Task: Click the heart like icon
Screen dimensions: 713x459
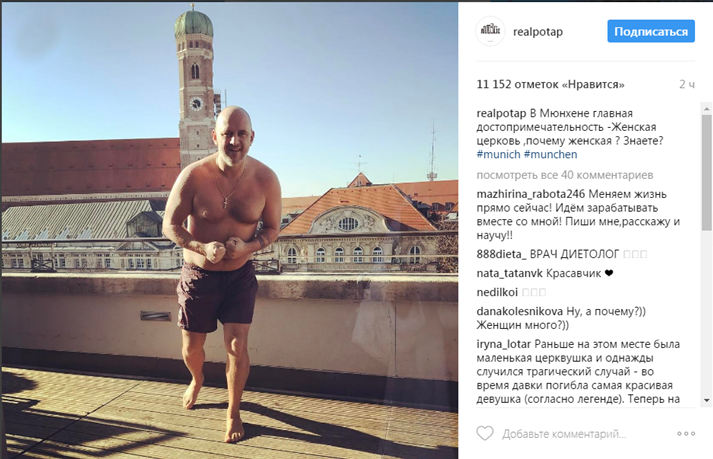Action: (485, 433)
